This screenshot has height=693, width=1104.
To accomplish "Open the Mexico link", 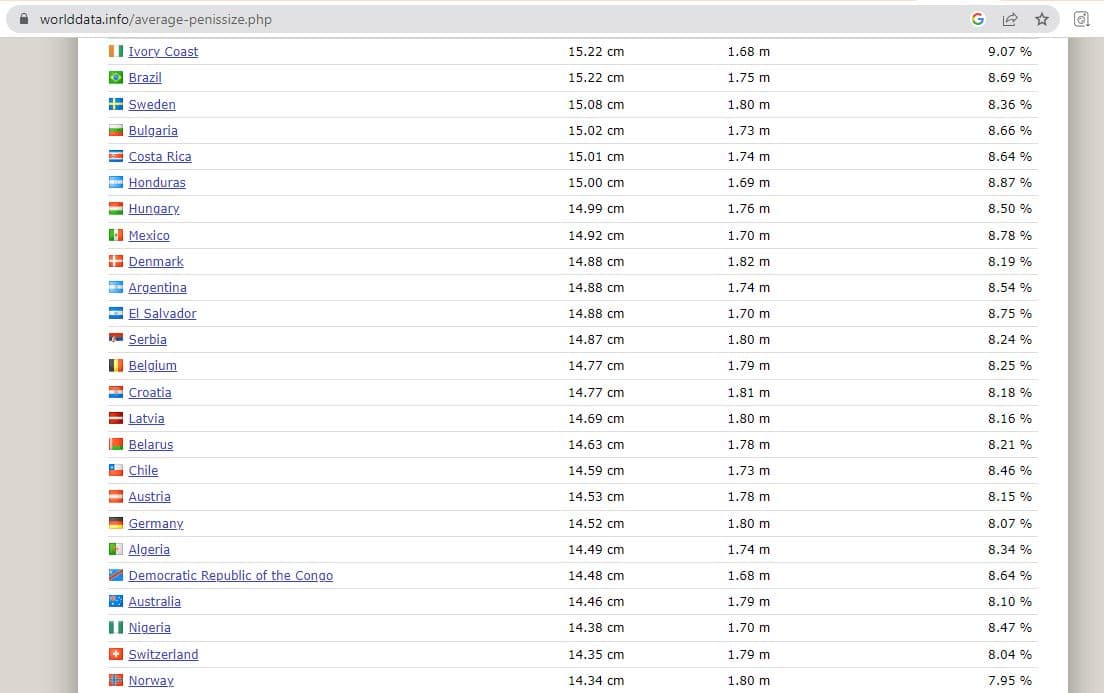I will (149, 235).
